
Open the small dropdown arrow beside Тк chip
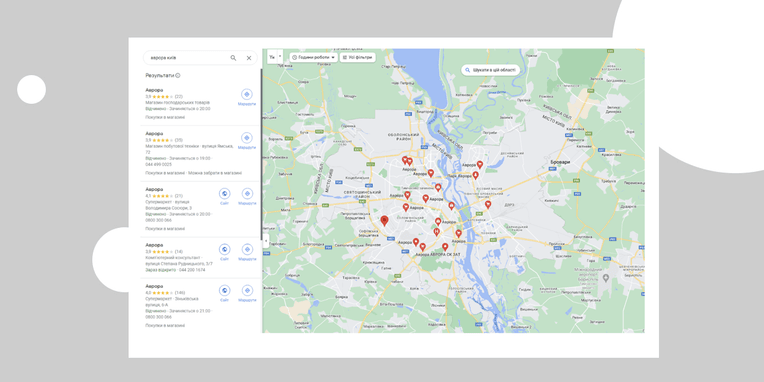(x=280, y=57)
